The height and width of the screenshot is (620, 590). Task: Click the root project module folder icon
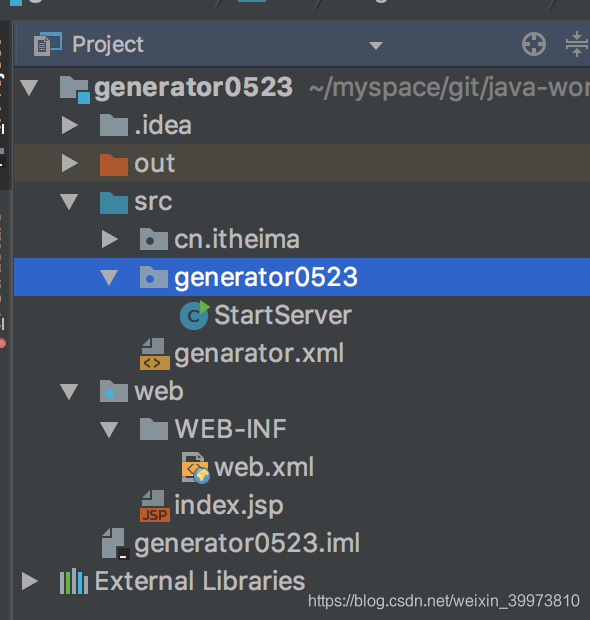pyautogui.click(x=74, y=89)
